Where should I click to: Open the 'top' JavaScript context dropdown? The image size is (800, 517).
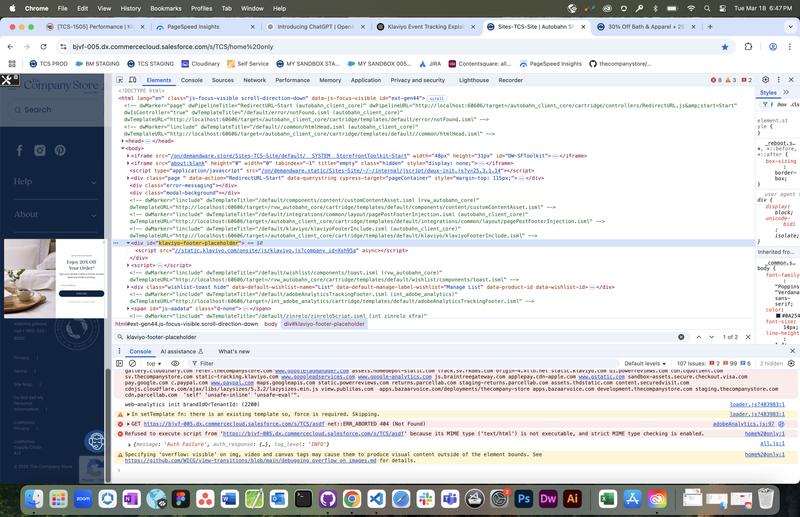click(154, 363)
